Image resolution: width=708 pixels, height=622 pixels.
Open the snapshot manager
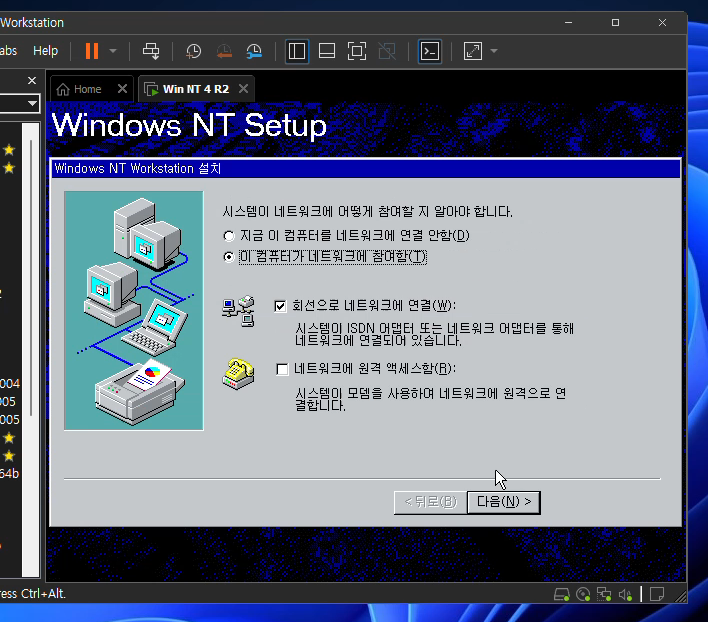[x=254, y=51]
